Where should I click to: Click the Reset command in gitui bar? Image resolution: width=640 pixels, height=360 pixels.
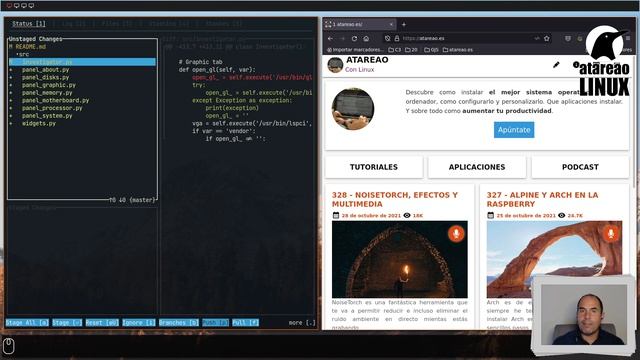[x=102, y=322]
